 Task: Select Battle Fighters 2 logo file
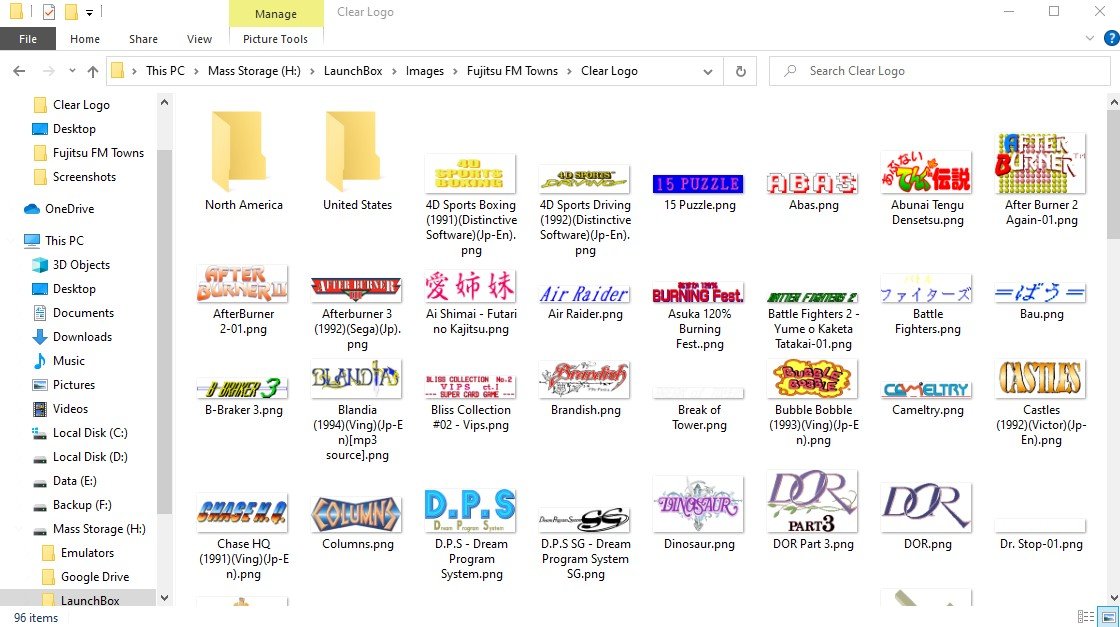coord(814,320)
